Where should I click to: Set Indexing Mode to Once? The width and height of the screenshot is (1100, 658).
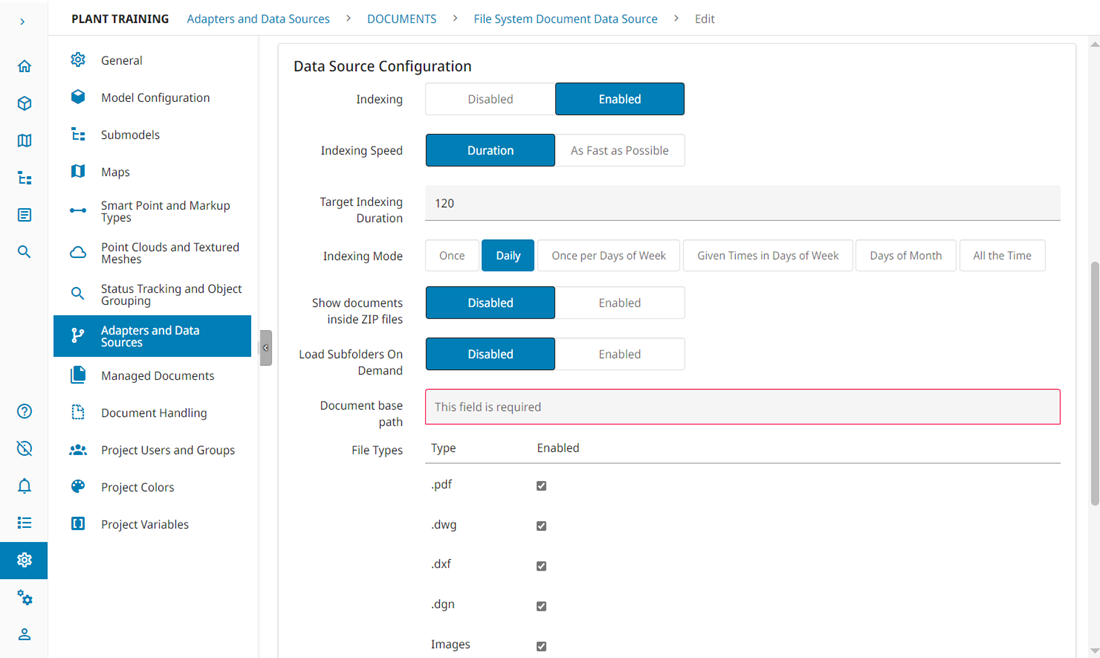pyautogui.click(x=452, y=255)
